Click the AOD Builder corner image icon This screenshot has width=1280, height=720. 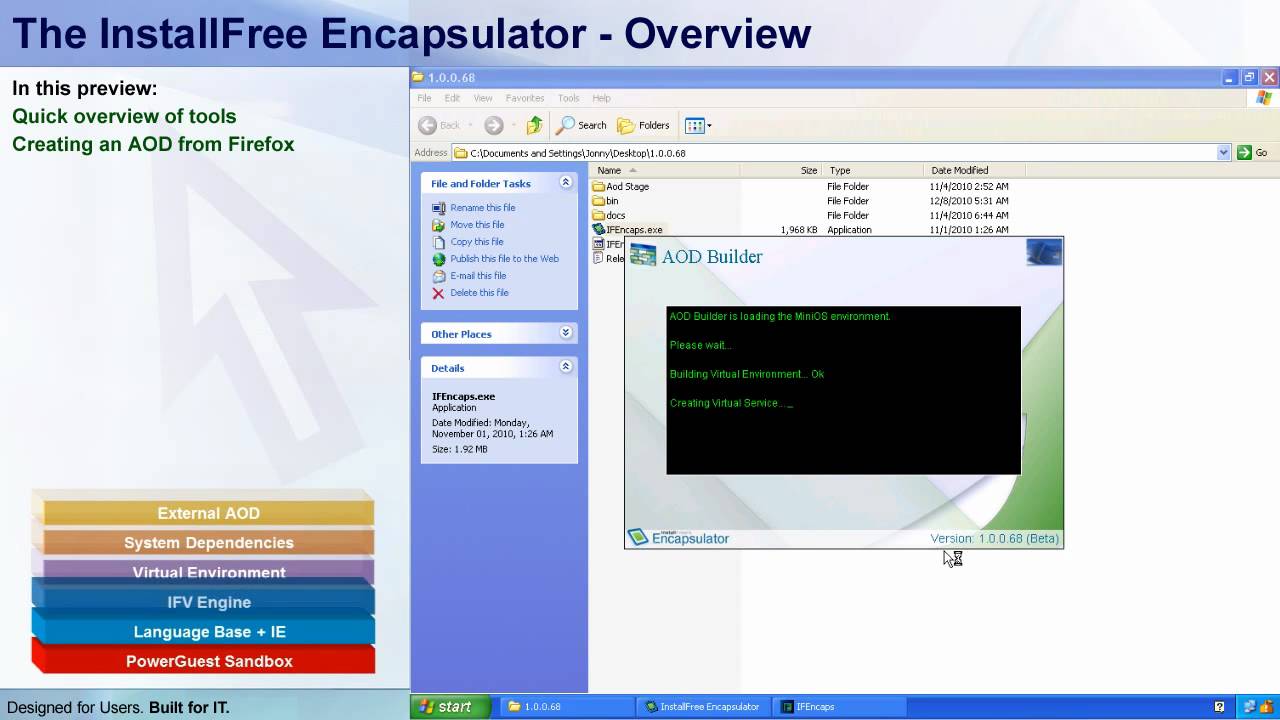coord(1044,252)
